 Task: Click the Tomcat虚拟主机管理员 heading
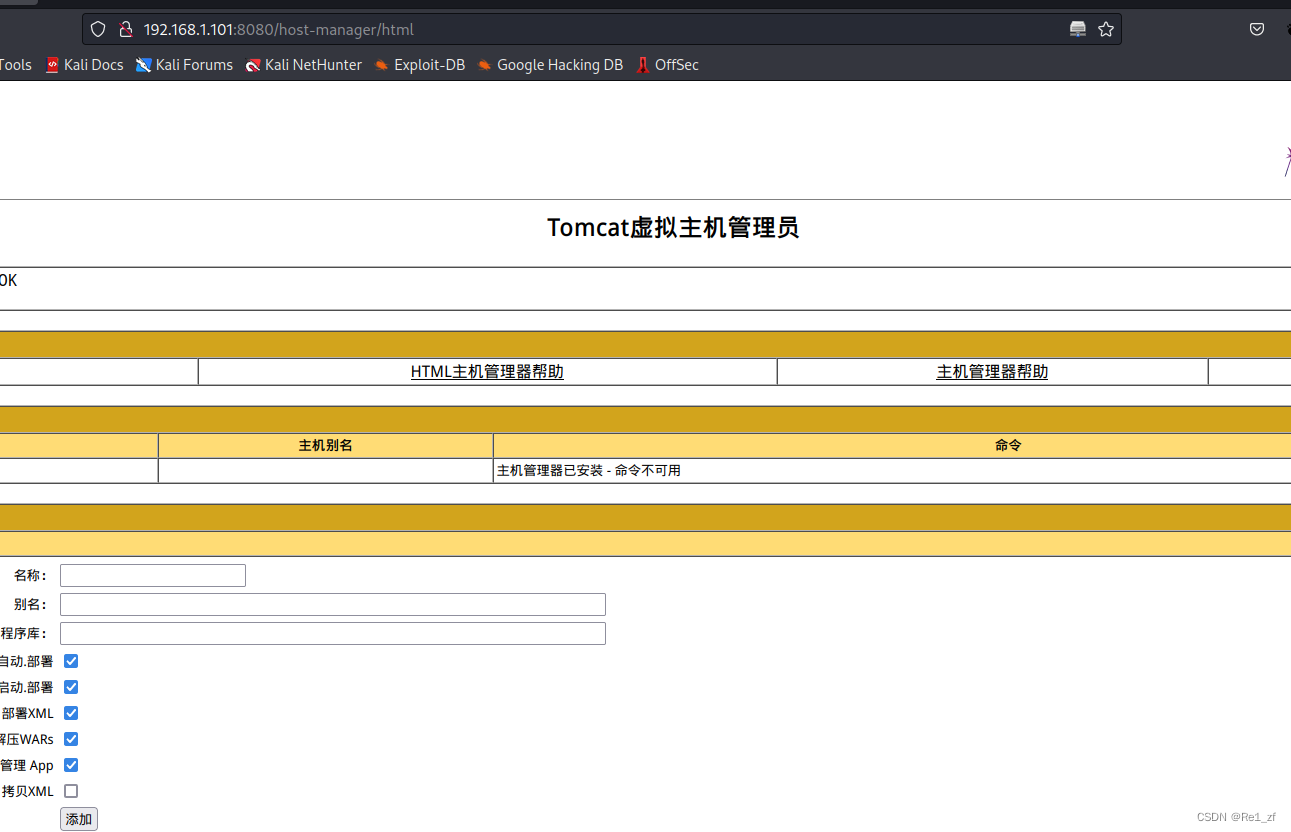pyautogui.click(x=673, y=228)
